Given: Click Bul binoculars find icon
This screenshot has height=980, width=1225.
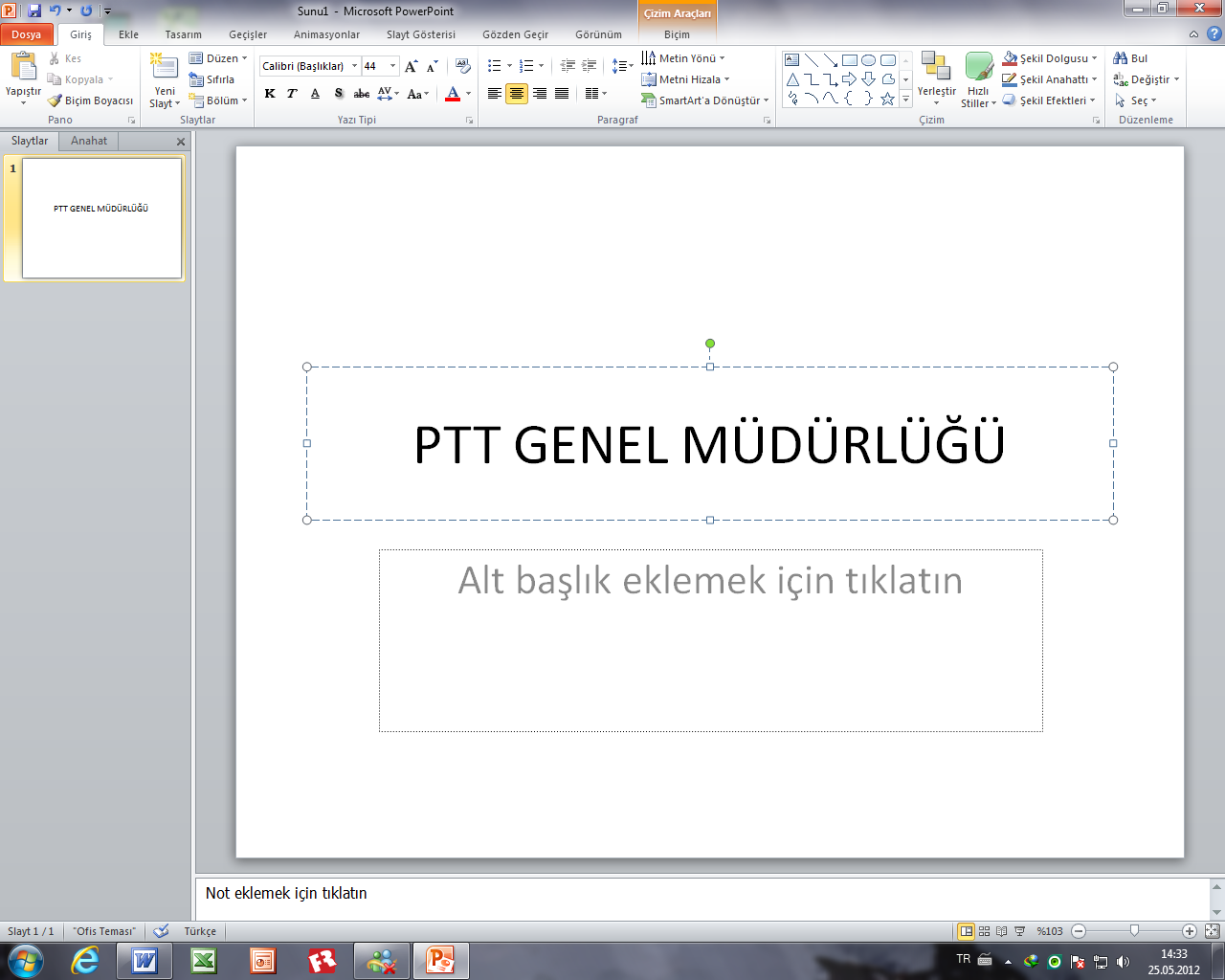Looking at the screenshot, I should pos(1130,58).
